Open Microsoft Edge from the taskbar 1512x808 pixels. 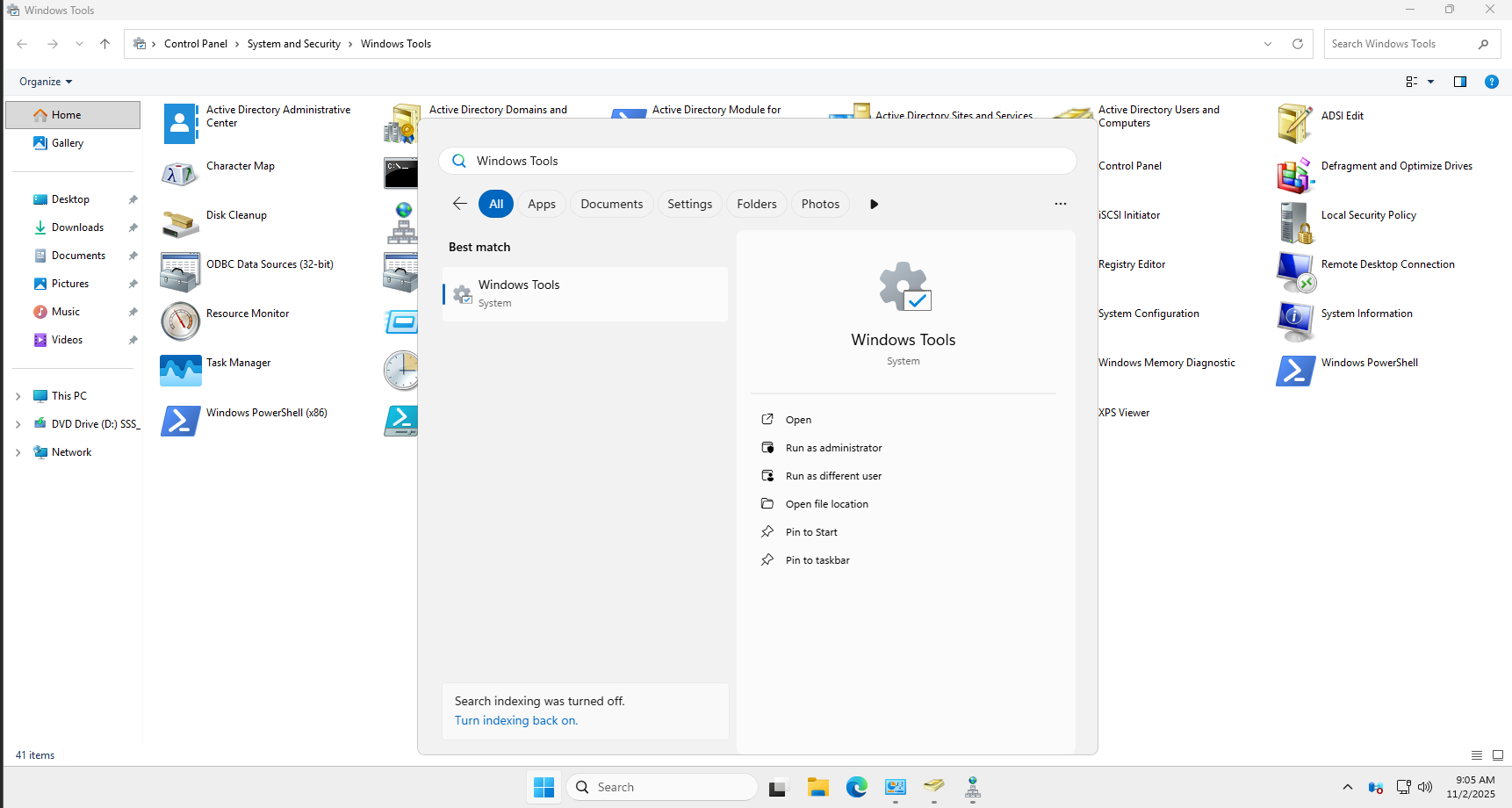point(857,787)
